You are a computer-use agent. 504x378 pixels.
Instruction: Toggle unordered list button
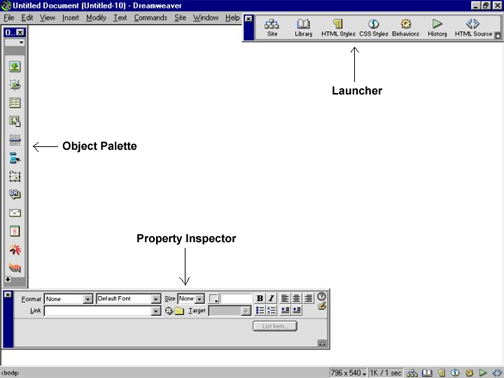pos(260,310)
